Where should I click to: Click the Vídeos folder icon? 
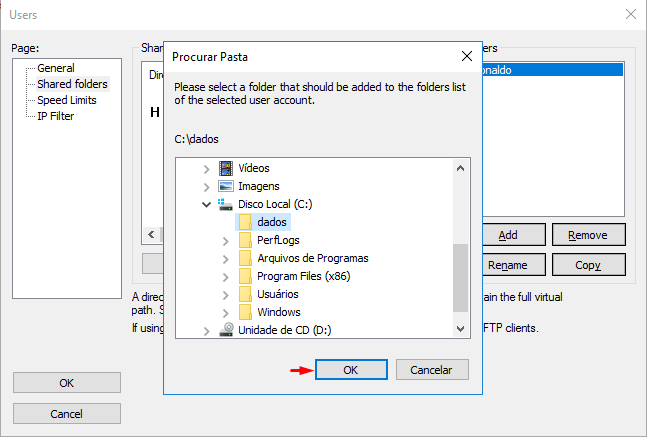[226, 168]
